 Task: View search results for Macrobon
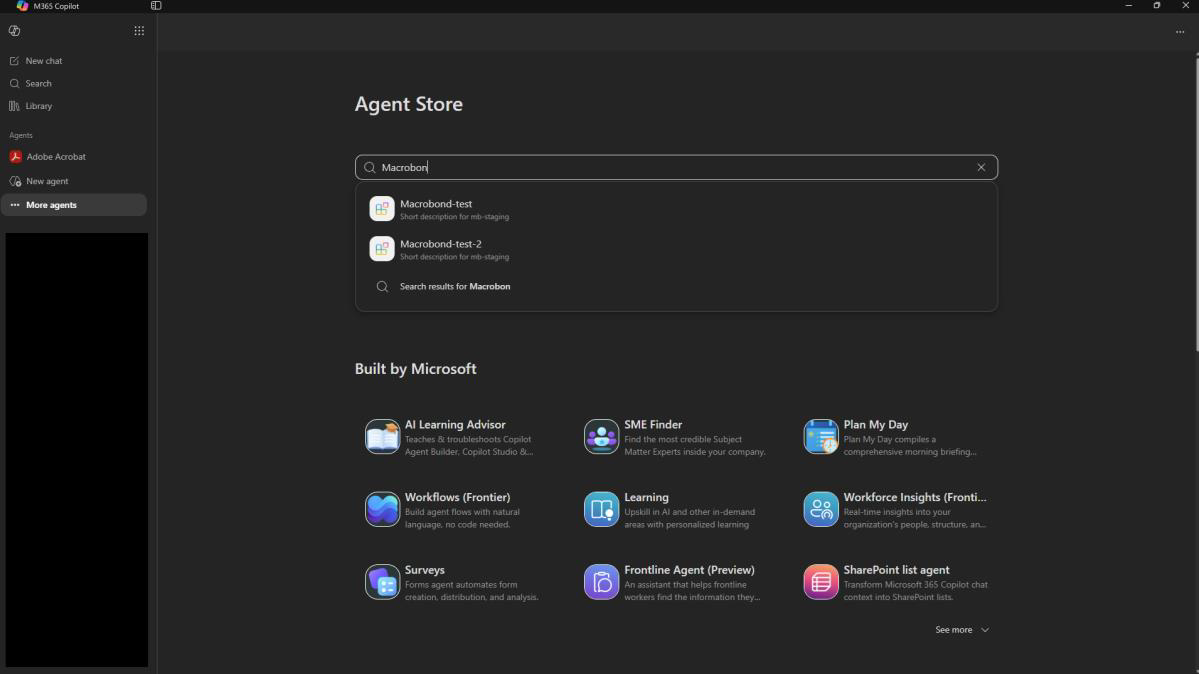[676, 287]
